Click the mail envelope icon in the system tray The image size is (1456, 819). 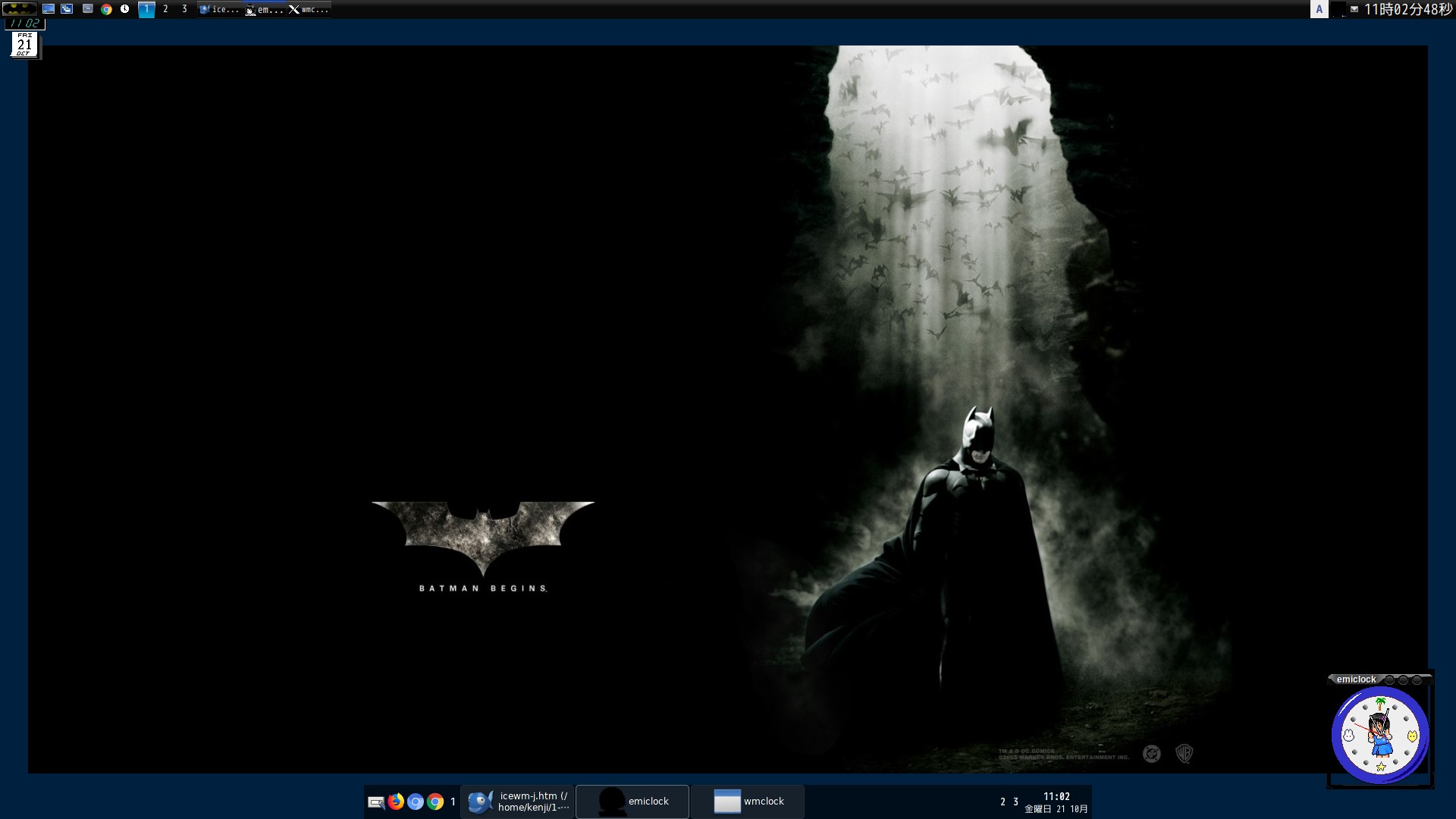(x=1354, y=10)
